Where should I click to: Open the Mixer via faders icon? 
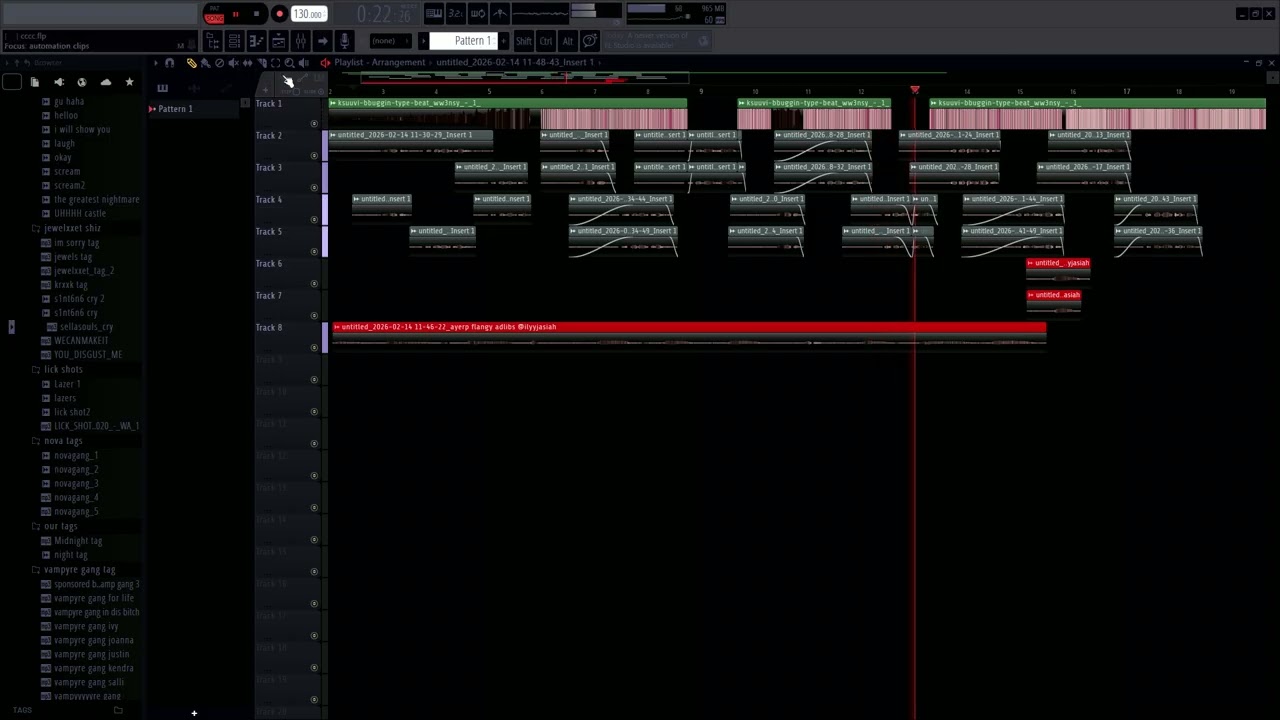301,41
